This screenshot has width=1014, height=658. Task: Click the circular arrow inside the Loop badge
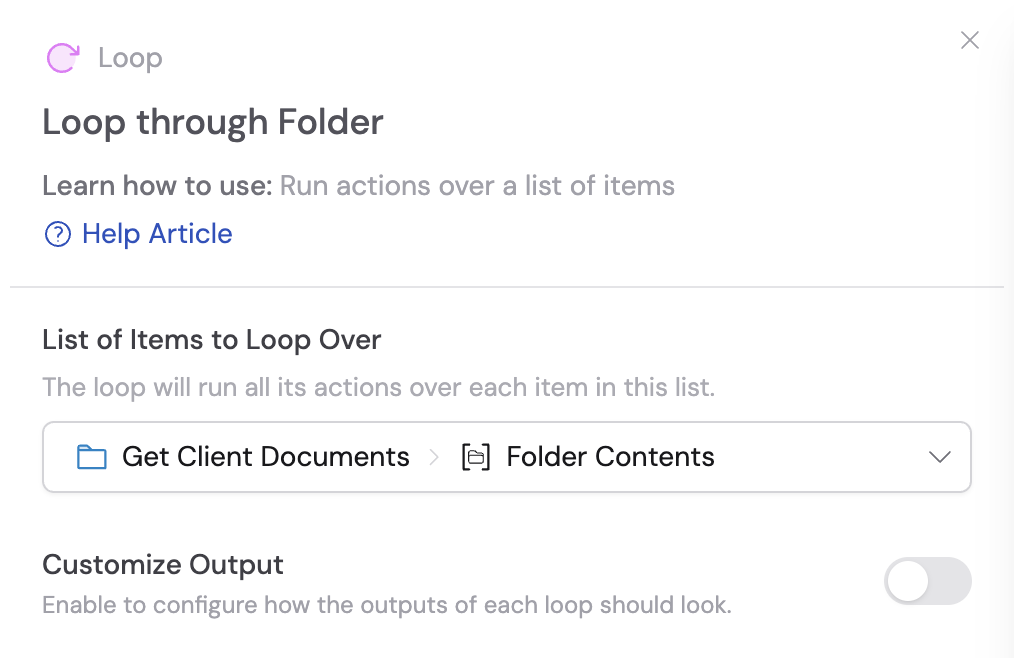(x=62, y=58)
